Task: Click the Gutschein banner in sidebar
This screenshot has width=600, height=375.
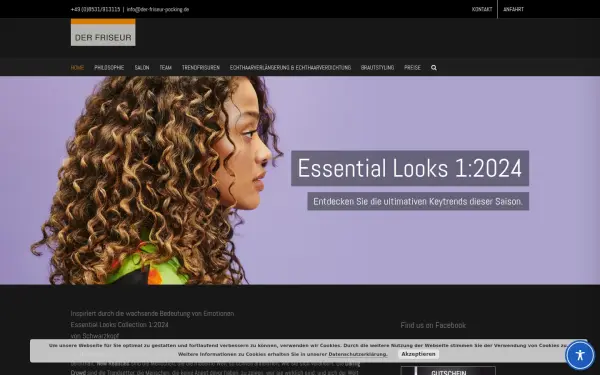Action: tap(448, 371)
